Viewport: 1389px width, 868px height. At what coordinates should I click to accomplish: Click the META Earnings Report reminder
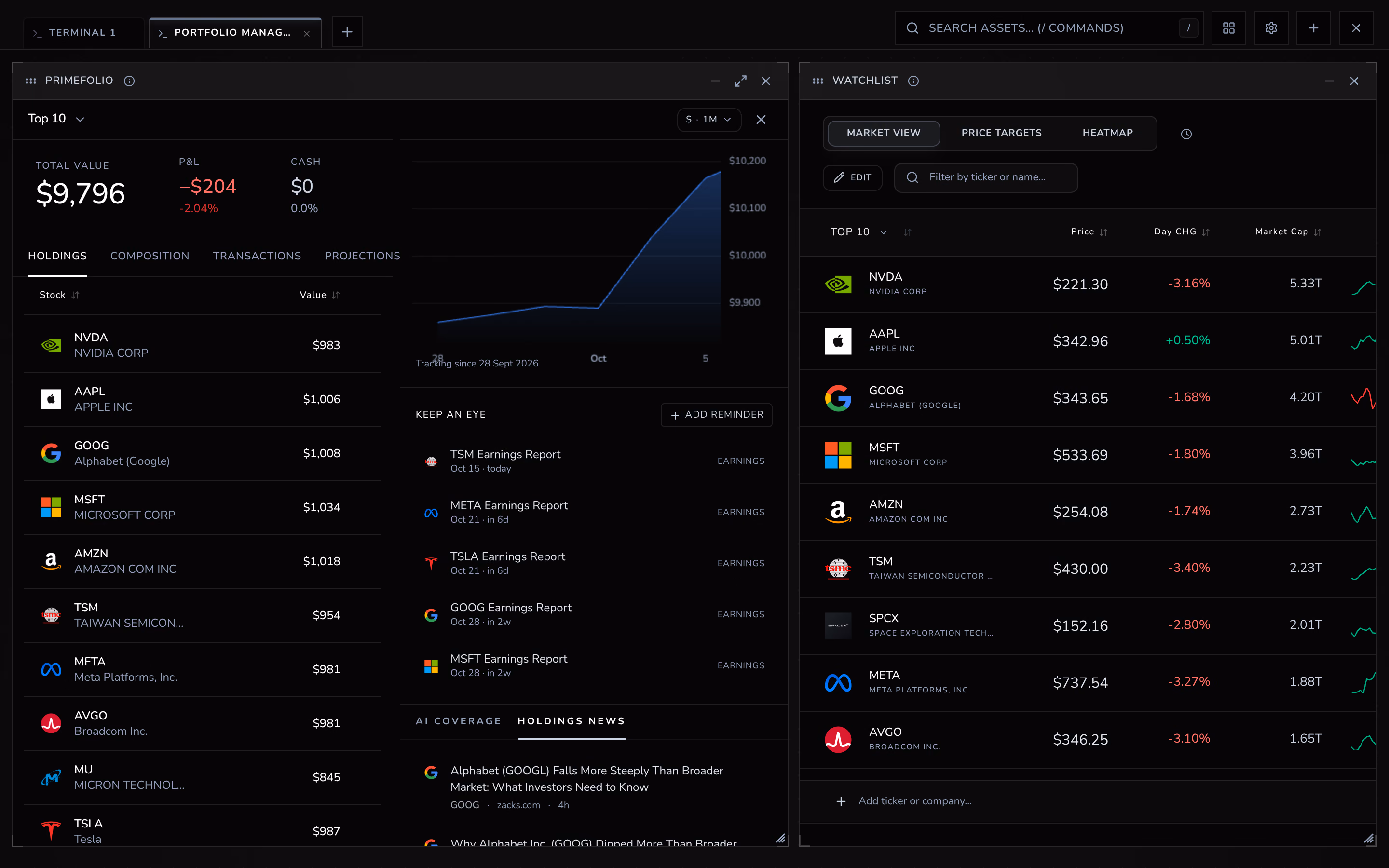[x=594, y=512]
